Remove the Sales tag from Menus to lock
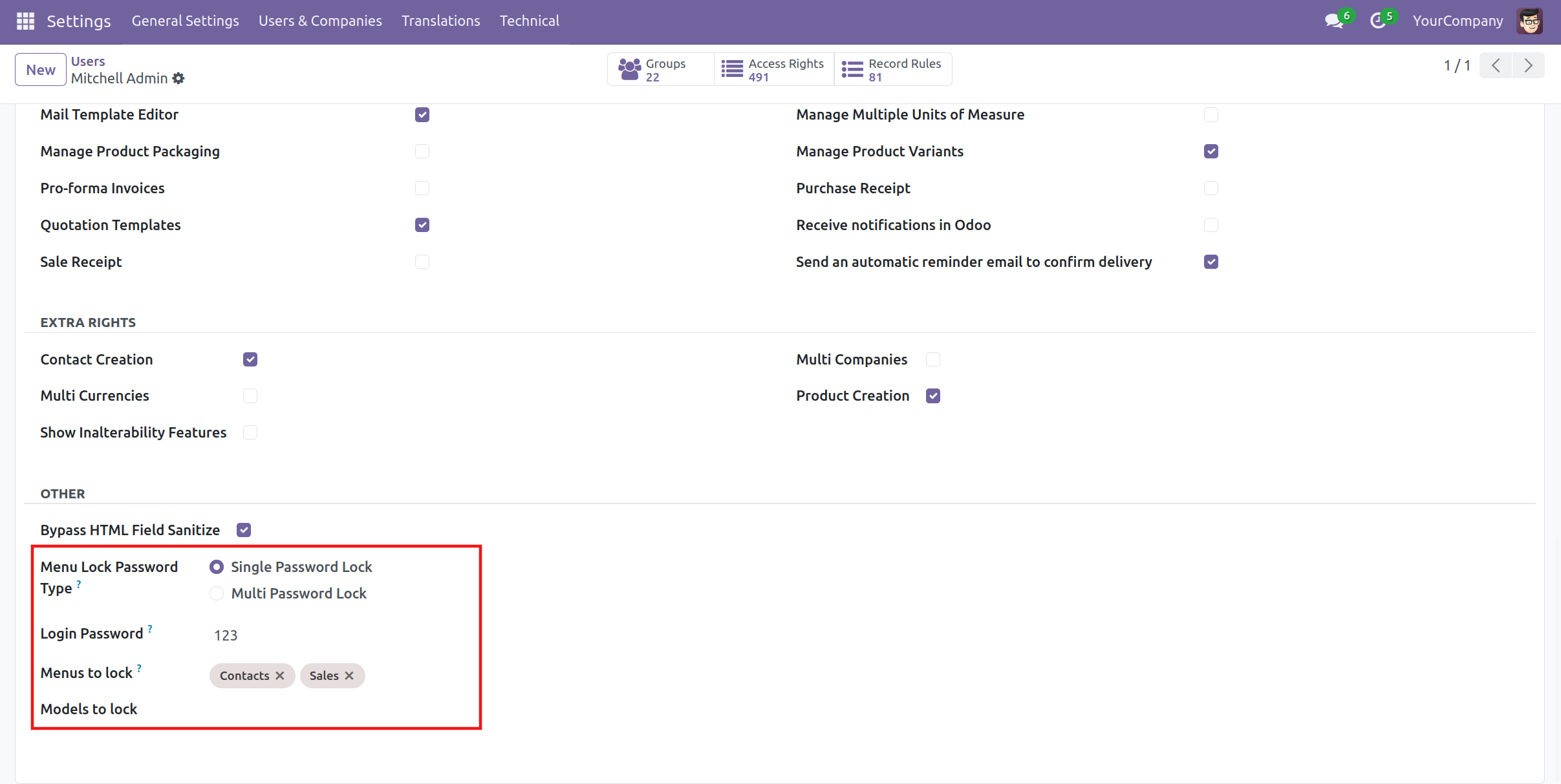 click(x=349, y=675)
